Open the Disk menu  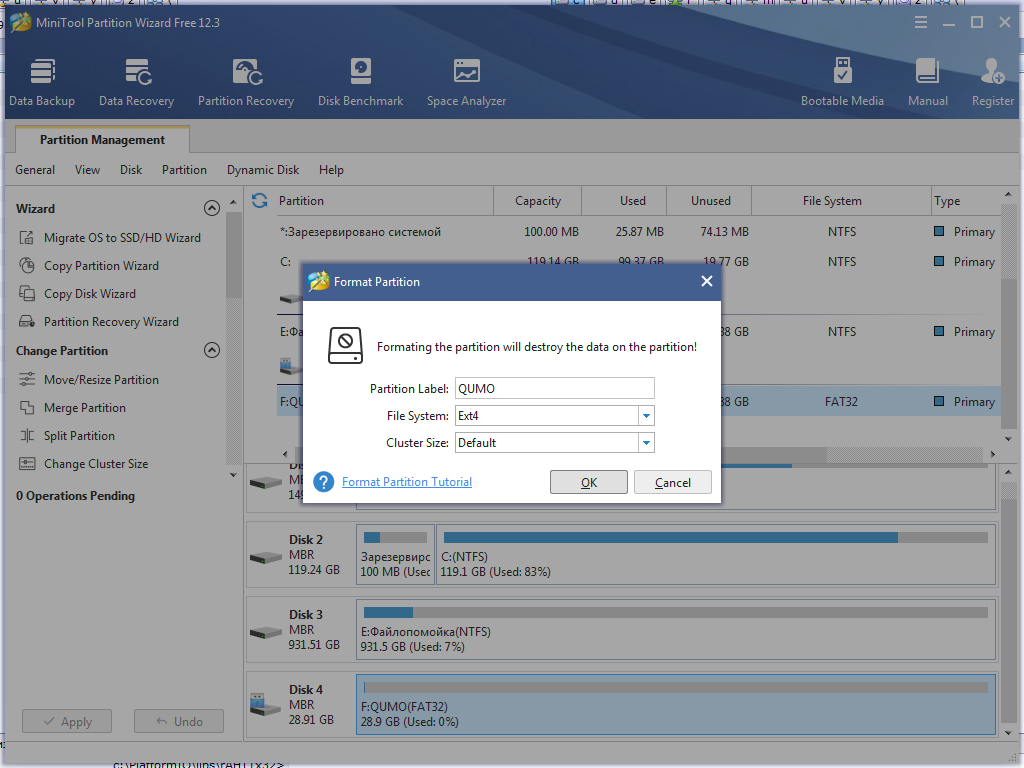[131, 170]
